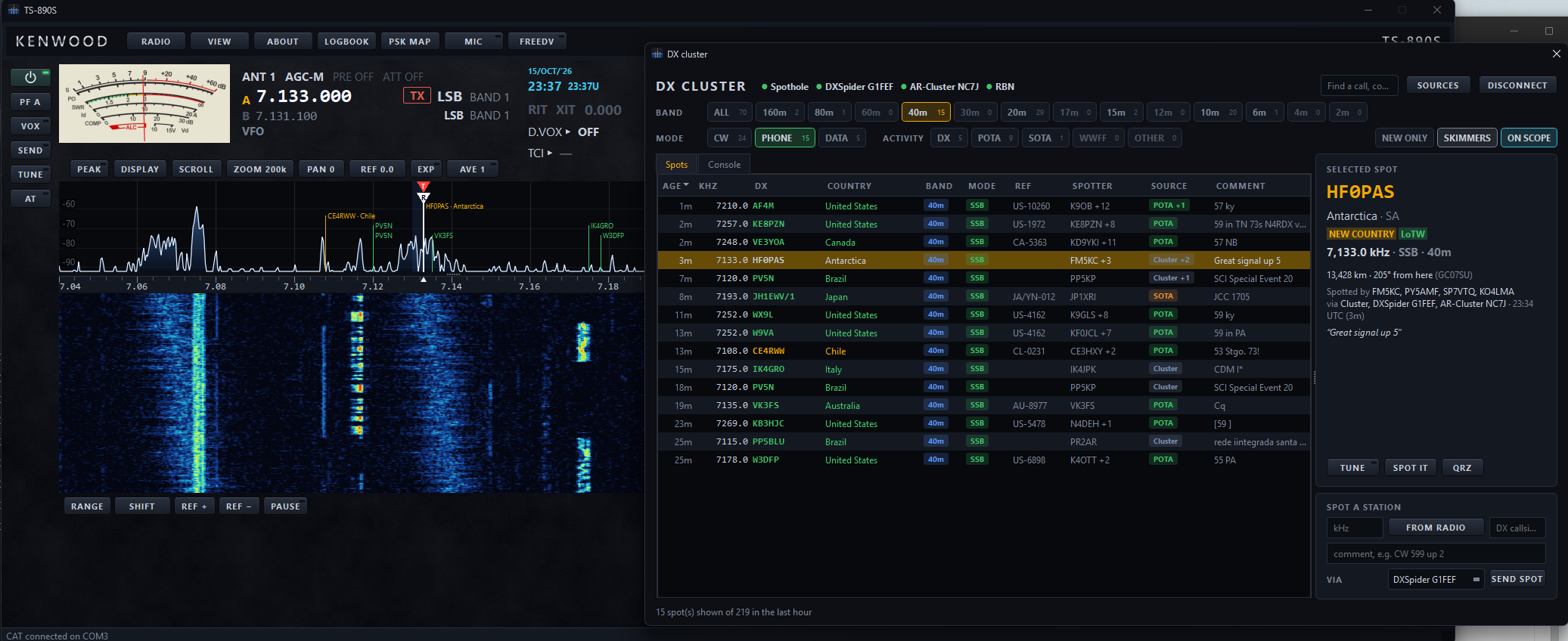The width and height of the screenshot is (1568, 641).
Task: Enable the CW mode filter
Action: point(730,138)
